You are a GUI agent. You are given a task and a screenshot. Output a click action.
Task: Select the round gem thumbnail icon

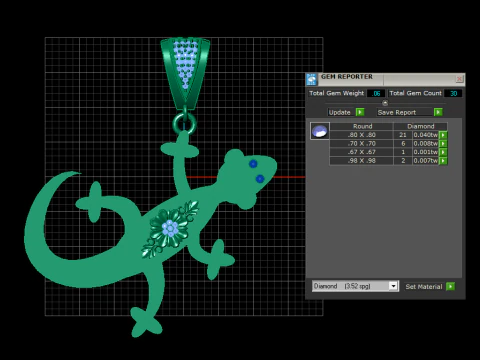320,131
